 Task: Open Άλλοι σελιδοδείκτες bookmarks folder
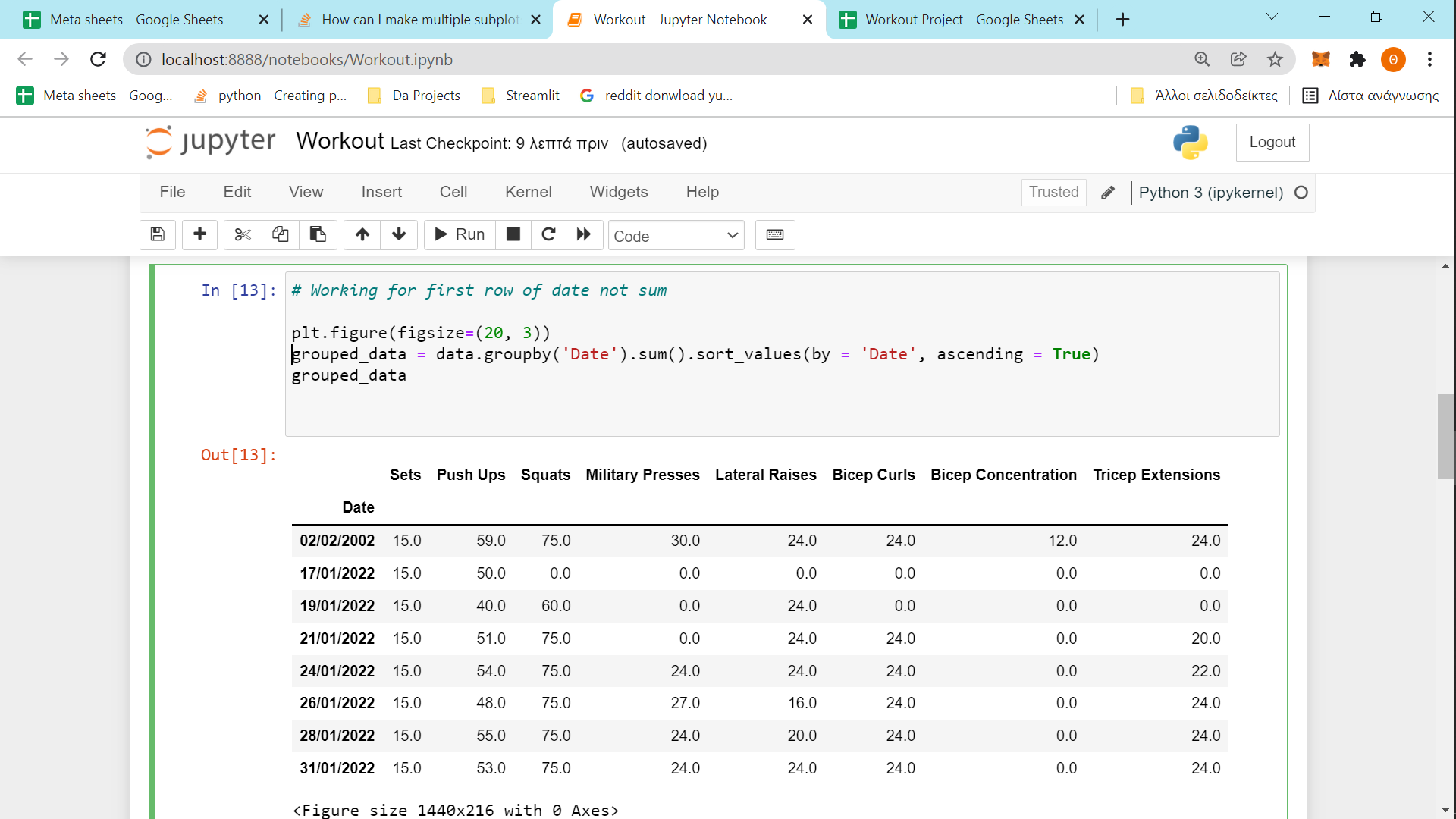(x=1204, y=96)
